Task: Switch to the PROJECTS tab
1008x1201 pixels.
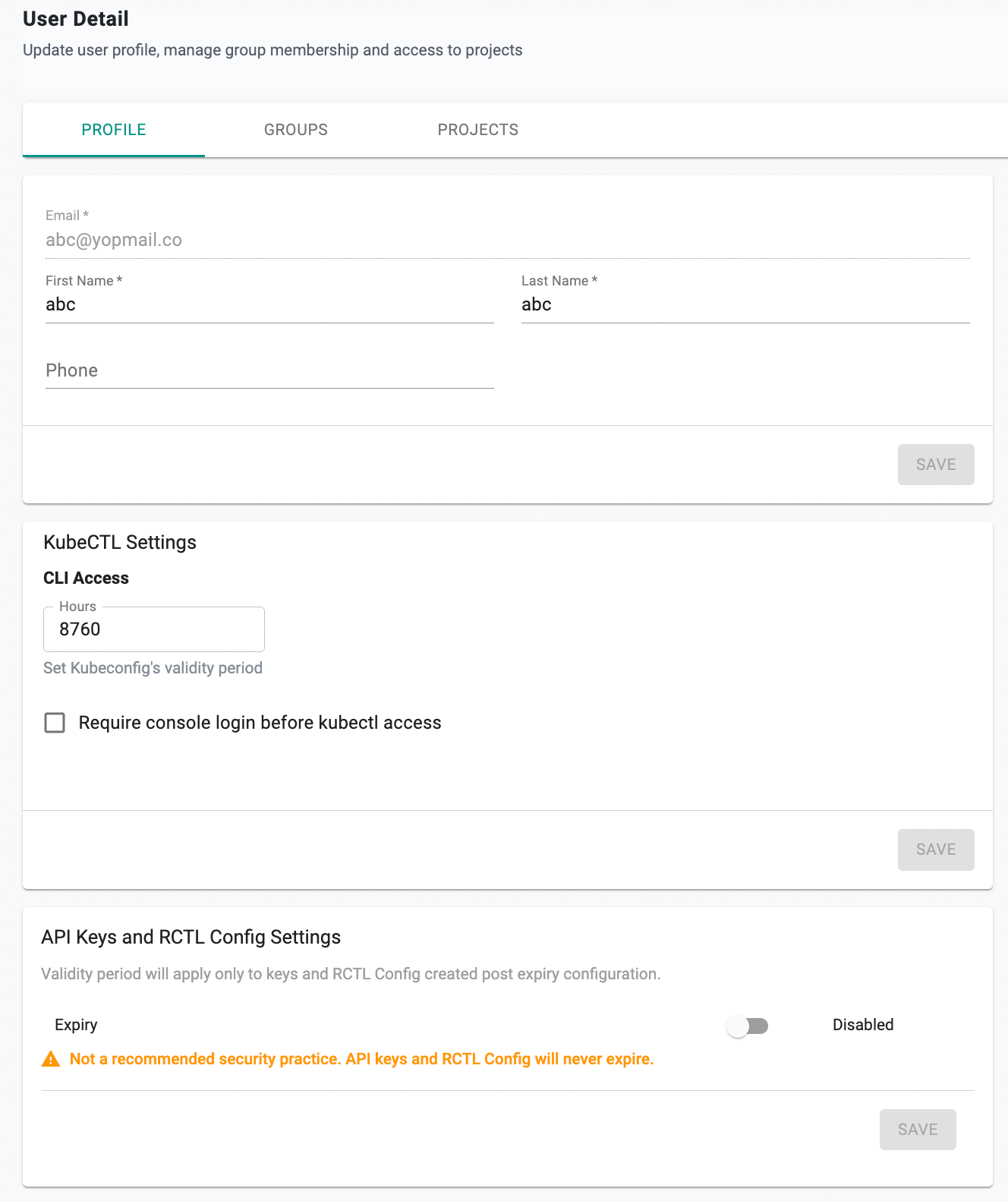Action: [478, 130]
